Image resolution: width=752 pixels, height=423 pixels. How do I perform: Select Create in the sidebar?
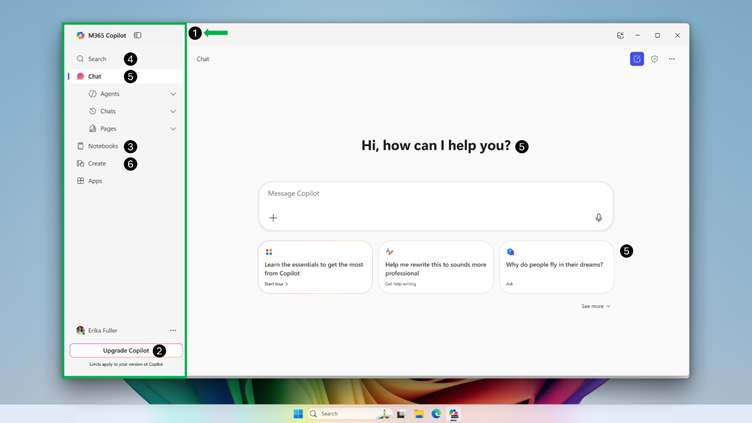(97, 164)
